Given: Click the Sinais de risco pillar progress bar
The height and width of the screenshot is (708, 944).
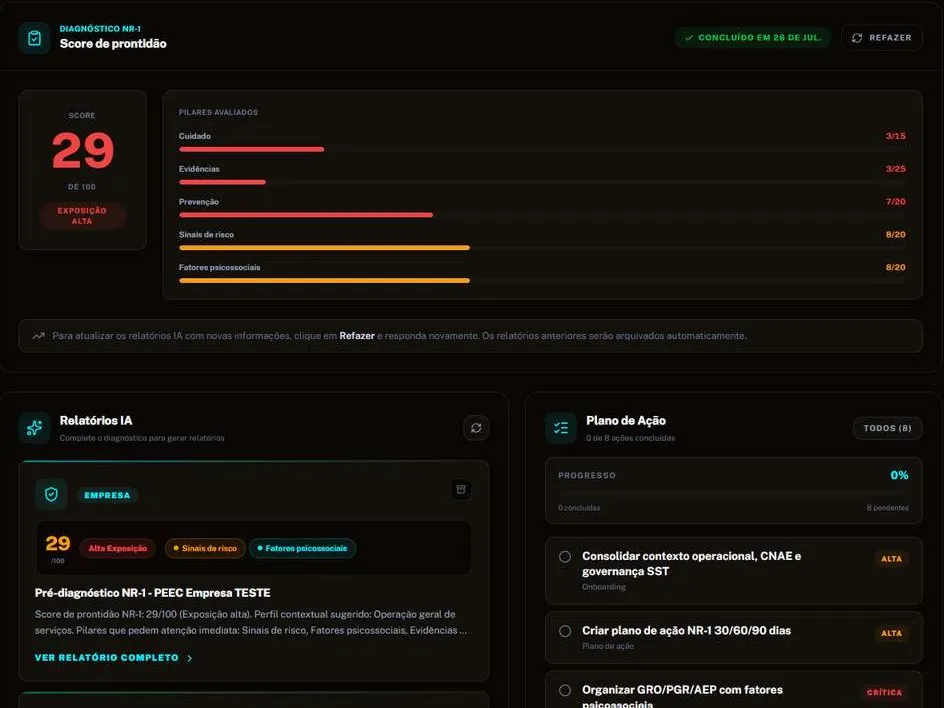Looking at the screenshot, I should [x=542, y=247].
